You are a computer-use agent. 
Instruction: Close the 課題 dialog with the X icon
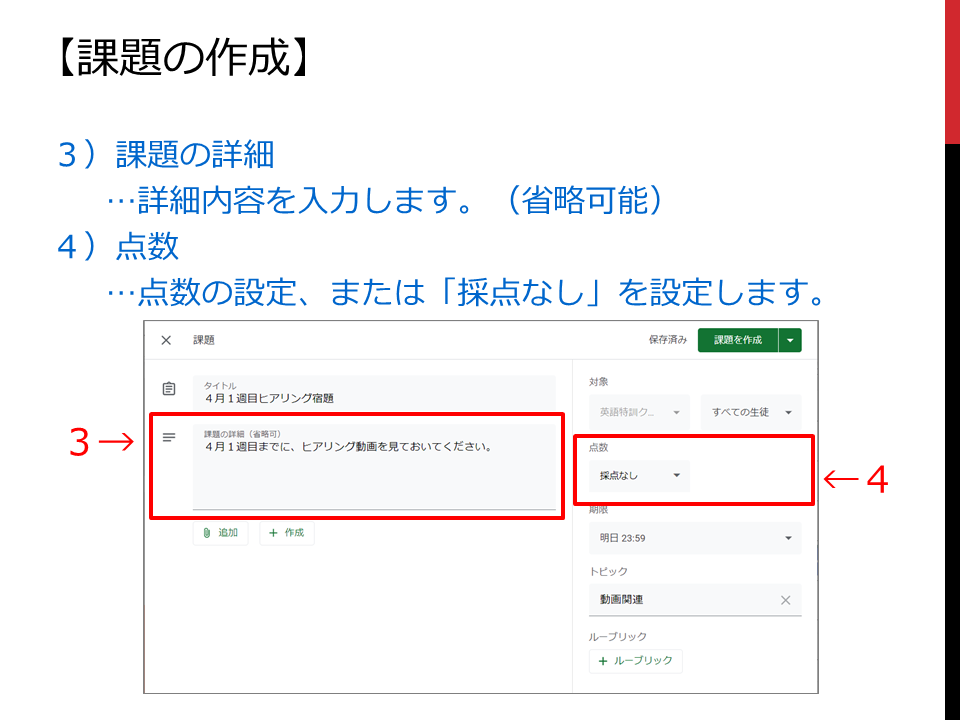tap(166, 340)
